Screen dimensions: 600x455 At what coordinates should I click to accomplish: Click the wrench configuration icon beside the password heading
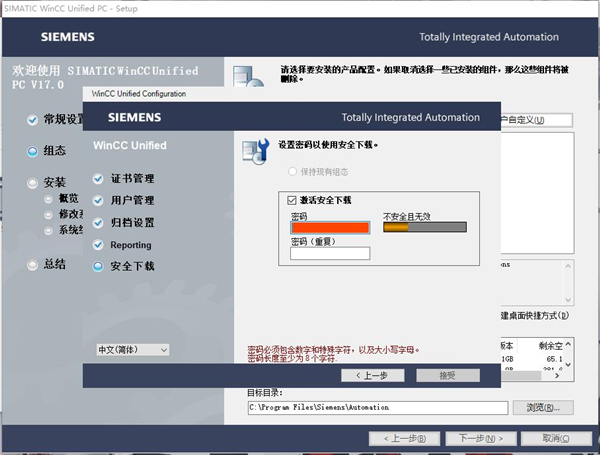[x=256, y=151]
